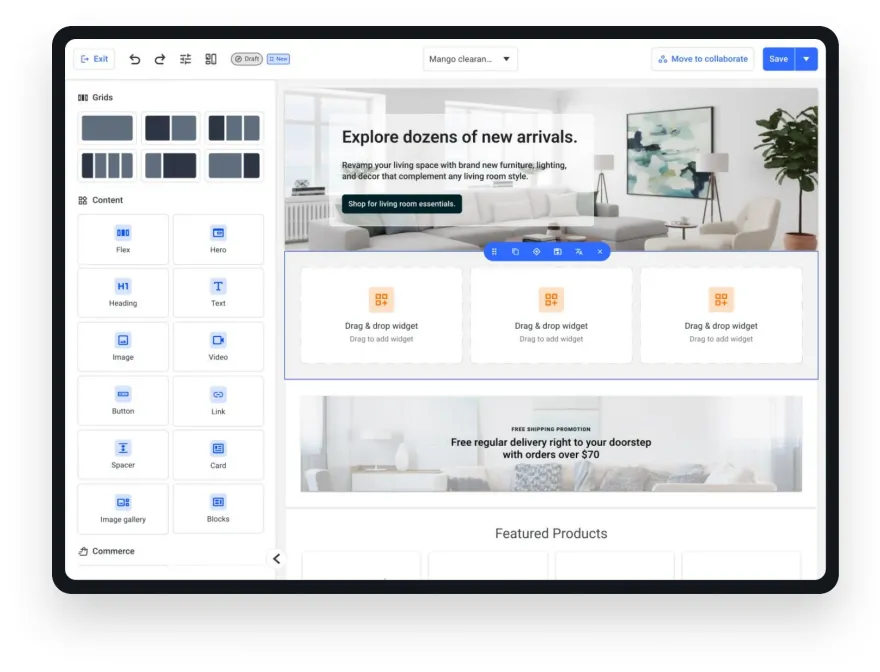Select the three-column grid layout
The image size is (880, 672).
pyautogui.click(x=234, y=128)
